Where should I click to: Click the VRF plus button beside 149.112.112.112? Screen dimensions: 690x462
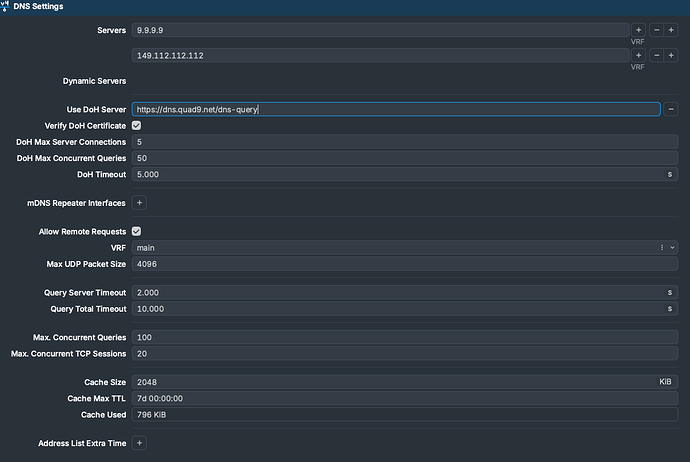coord(639,55)
